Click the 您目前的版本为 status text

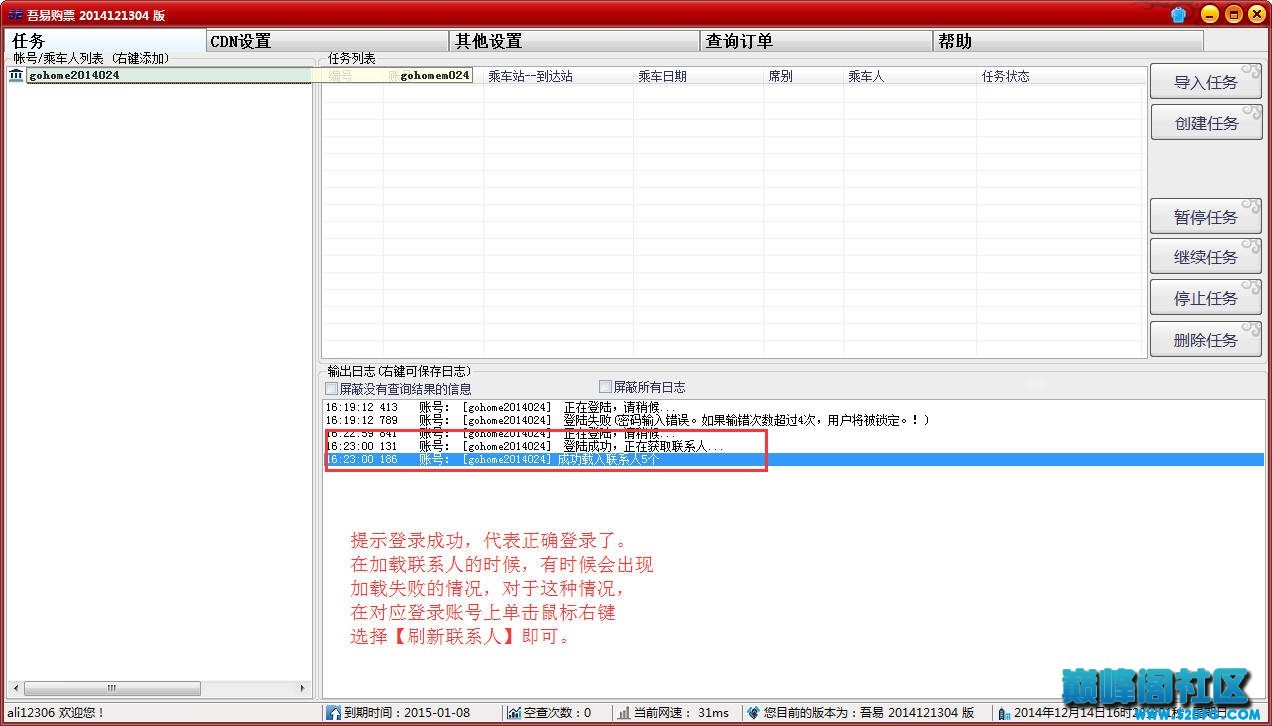pyautogui.click(x=869, y=713)
